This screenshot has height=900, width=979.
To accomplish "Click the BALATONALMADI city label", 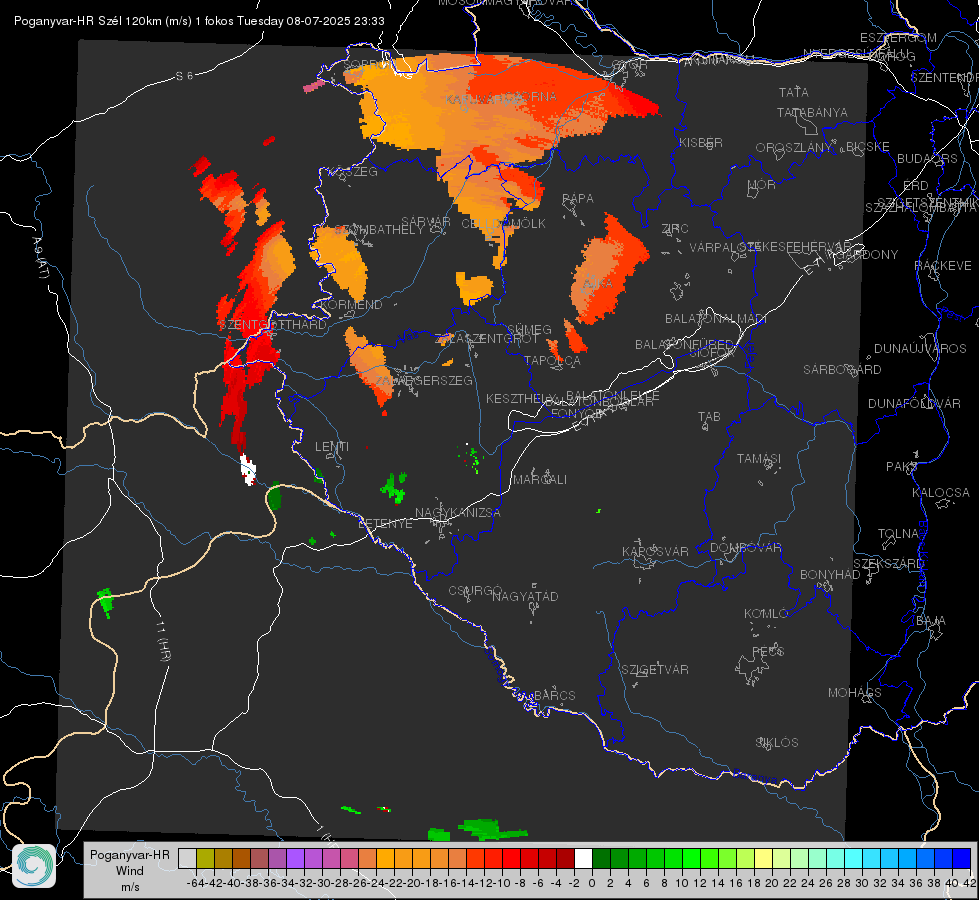I will click(x=716, y=319).
